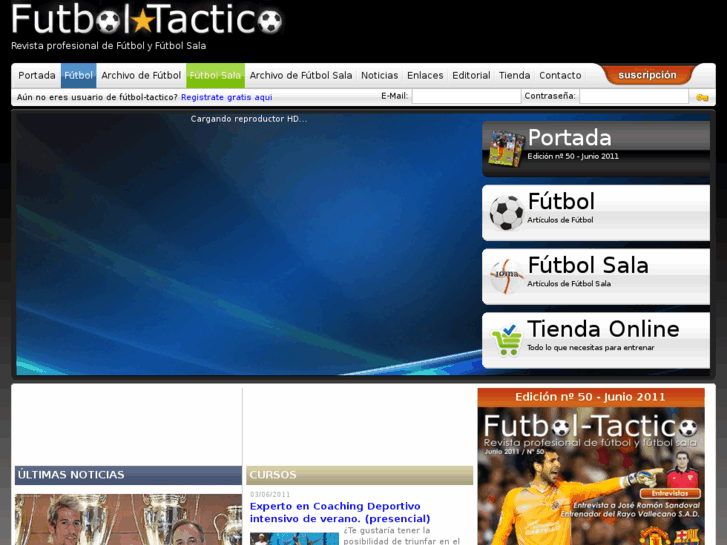
Task: Open the Tienda menu item
Action: tap(514, 75)
